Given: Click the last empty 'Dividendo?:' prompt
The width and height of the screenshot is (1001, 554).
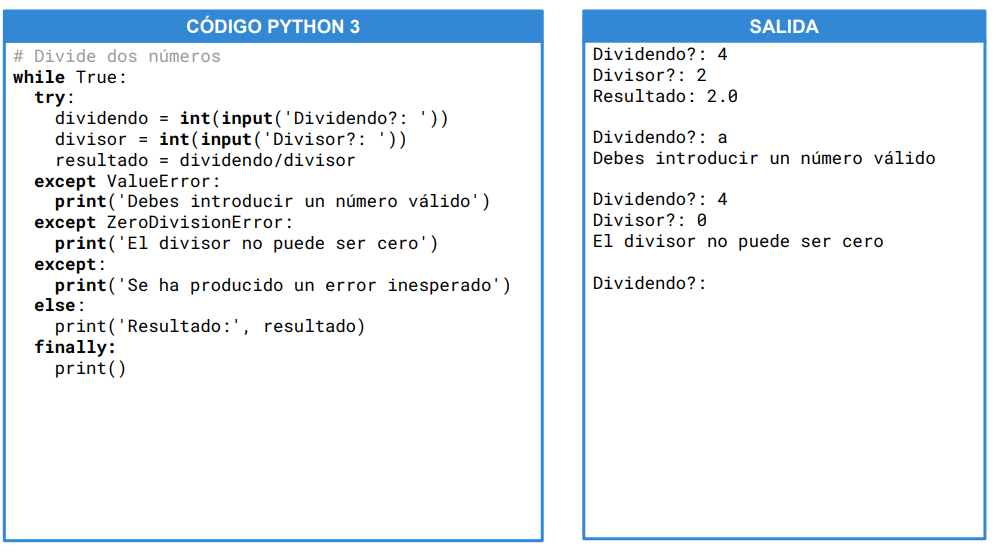Looking at the screenshot, I should point(650,284).
